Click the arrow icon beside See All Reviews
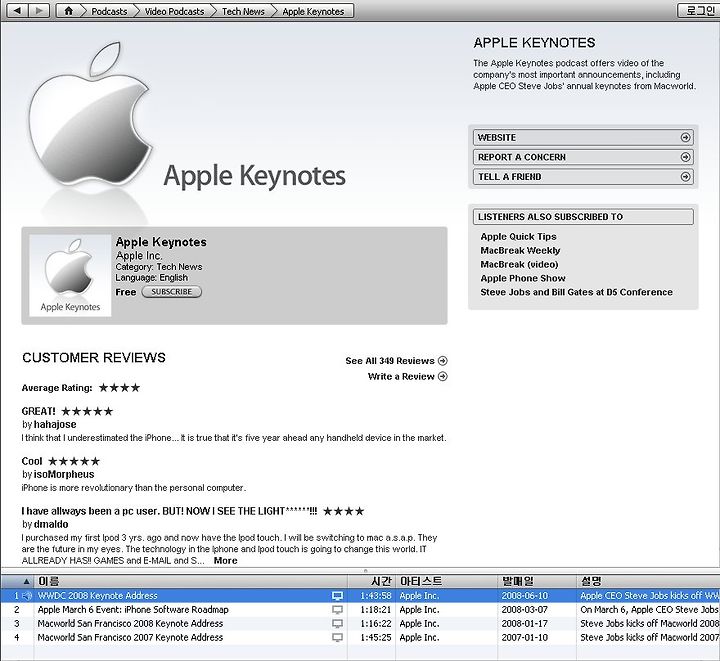The image size is (720, 661). (x=443, y=361)
